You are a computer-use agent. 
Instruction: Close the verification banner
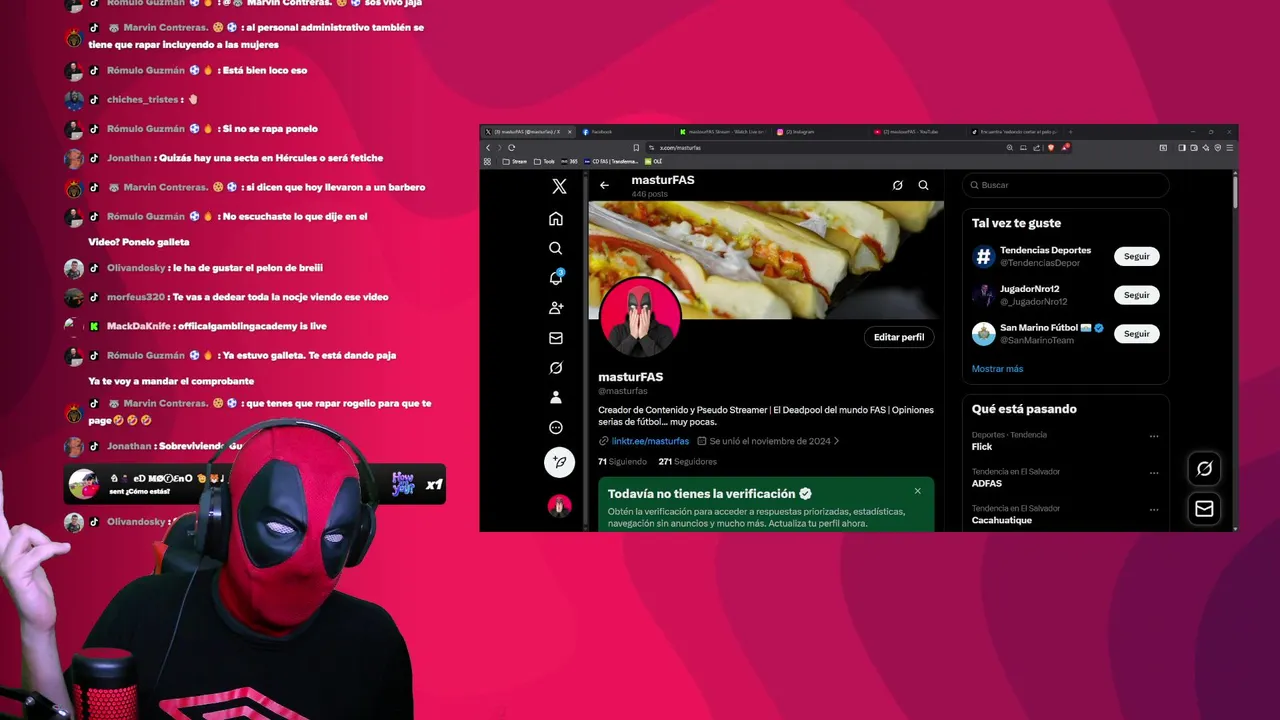[917, 491]
